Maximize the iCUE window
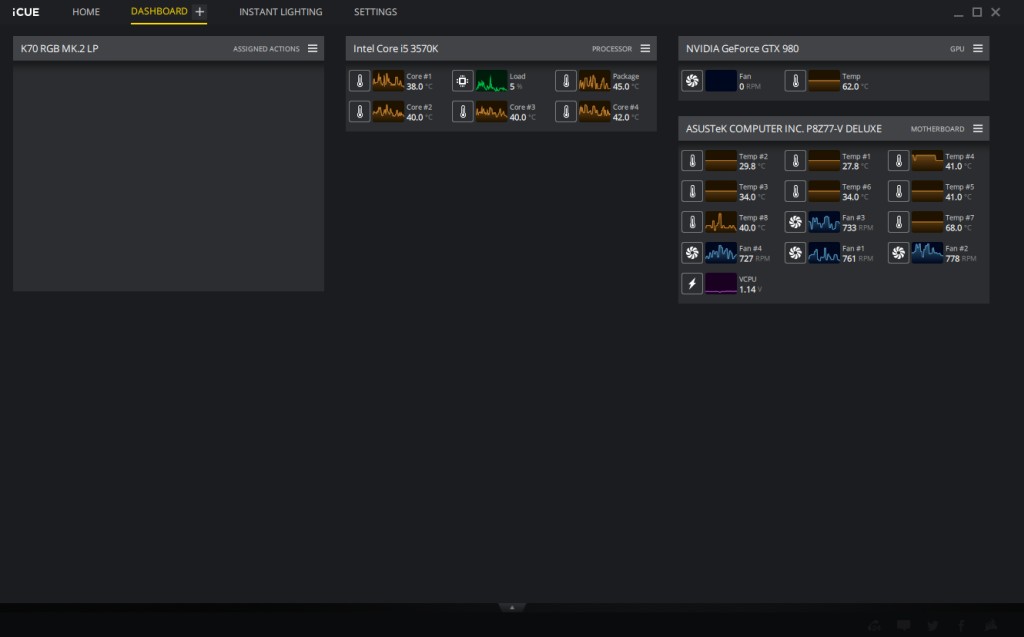Viewport: 1024px width, 637px height. point(977,12)
